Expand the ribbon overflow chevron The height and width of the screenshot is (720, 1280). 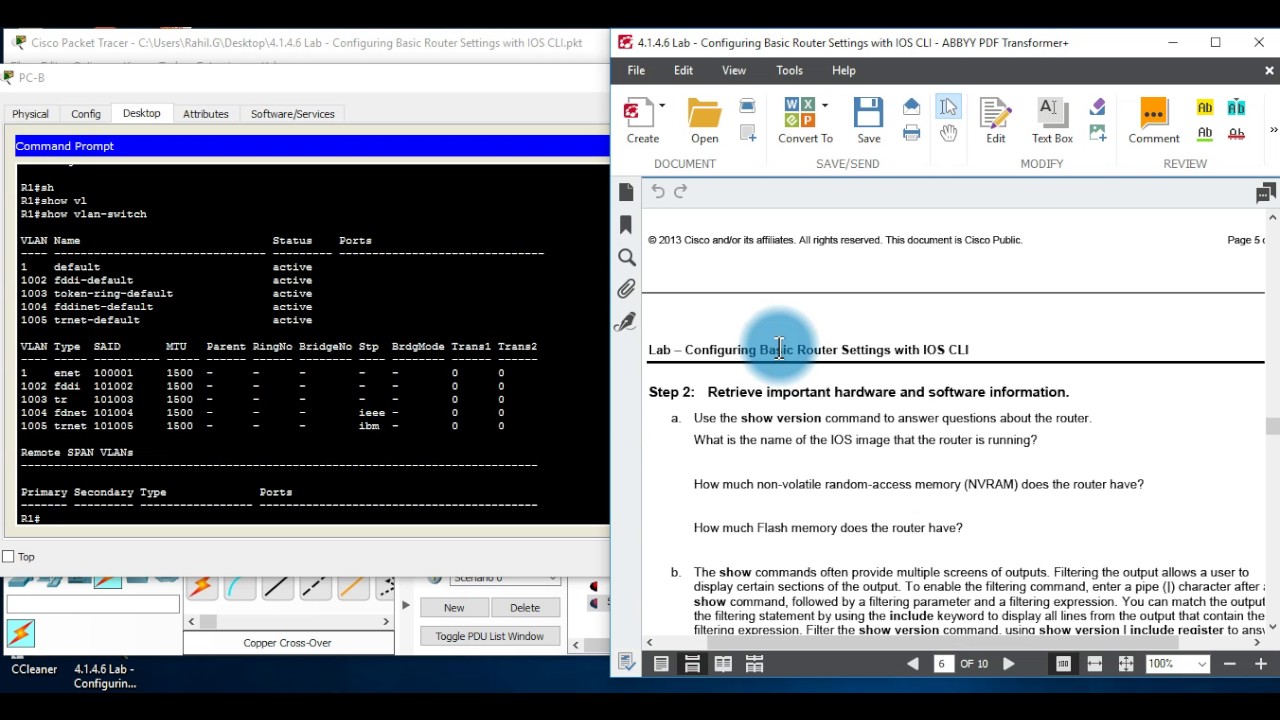(x=1273, y=130)
